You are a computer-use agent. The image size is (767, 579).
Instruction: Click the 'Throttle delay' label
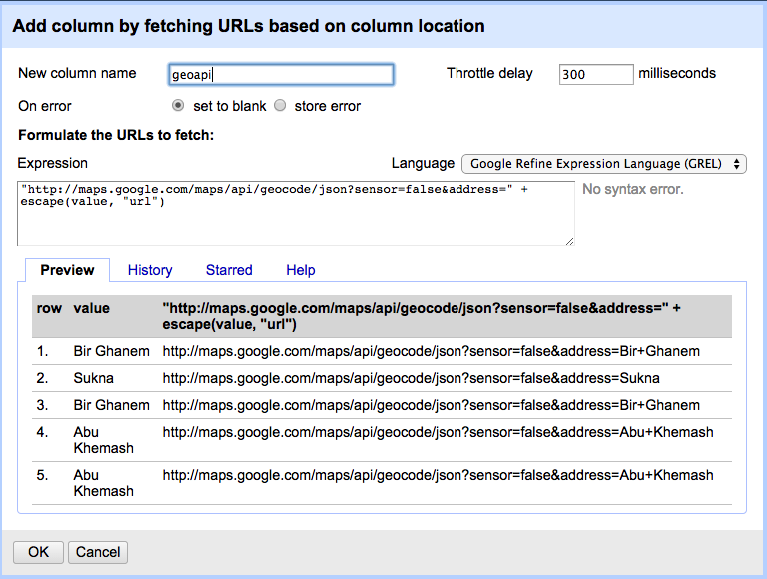coord(490,73)
